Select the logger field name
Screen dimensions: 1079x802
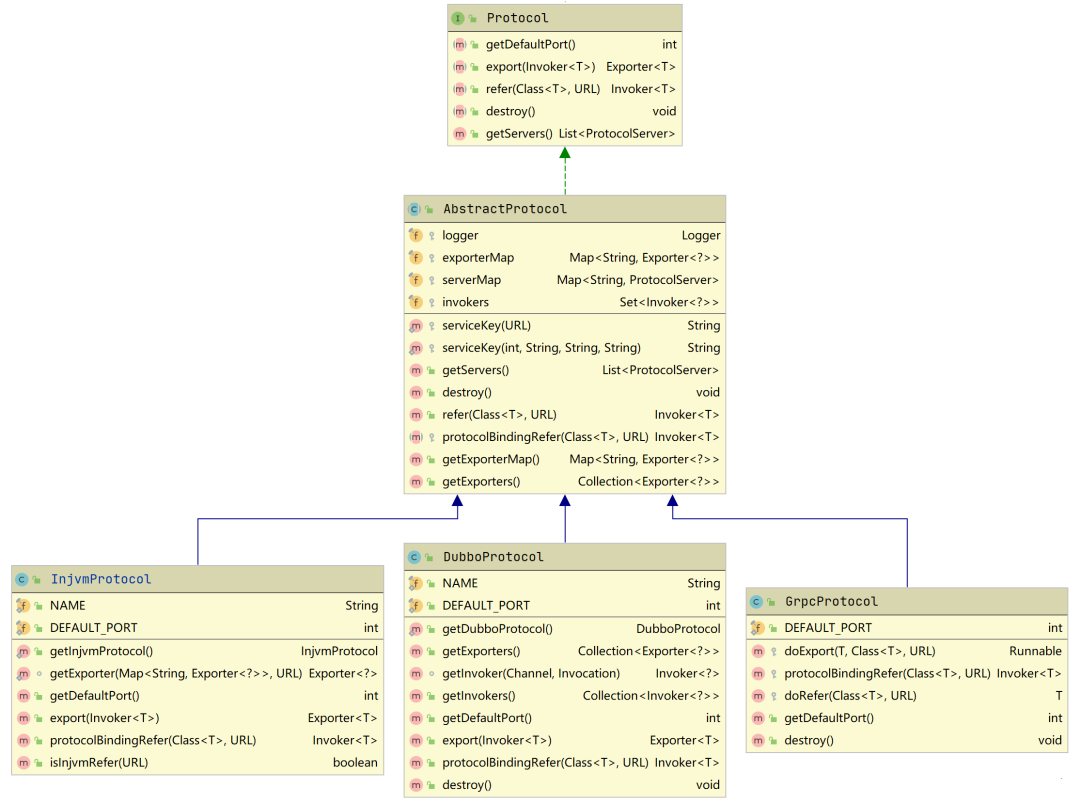click(460, 235)
